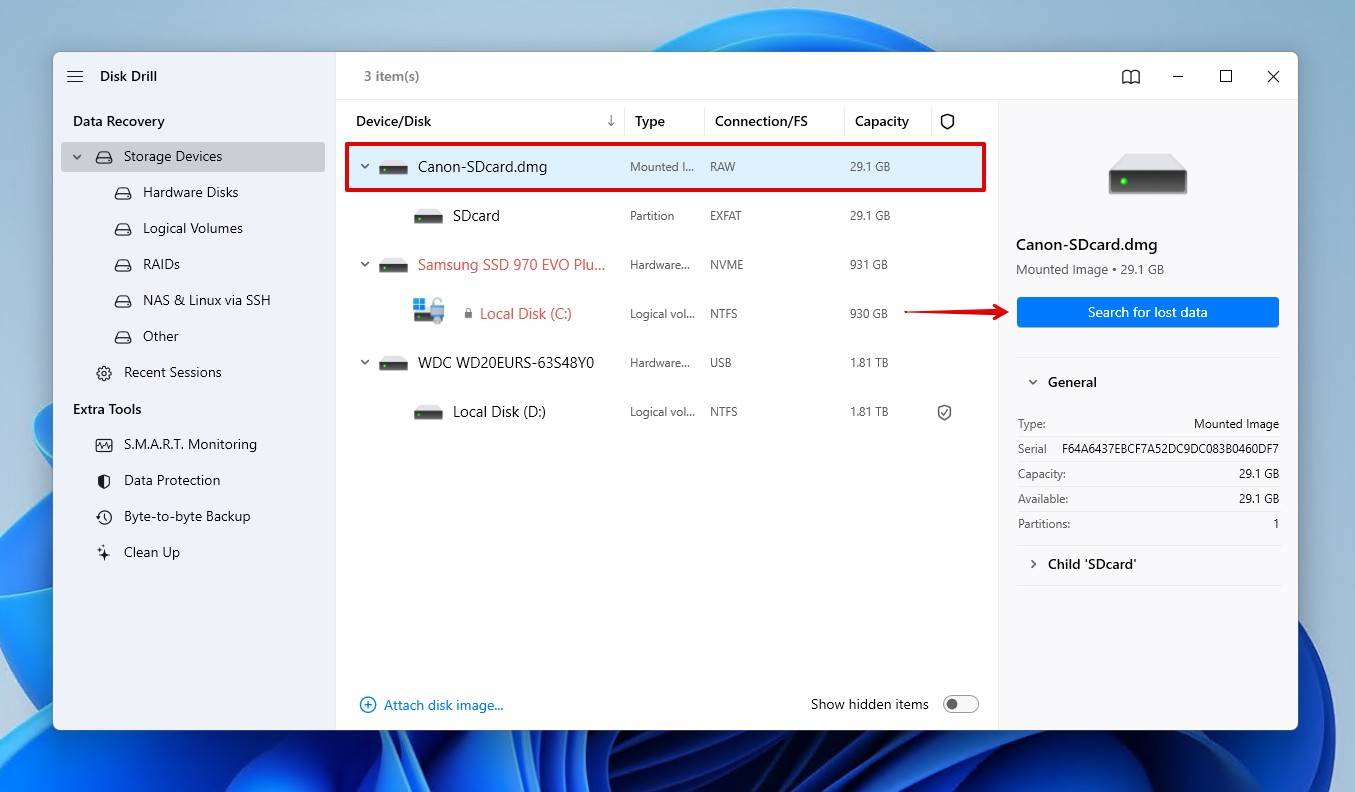This screenshot has width=1355, height=792.
Task: Select the Local Disk (C:) row
Action: [665, 314]
